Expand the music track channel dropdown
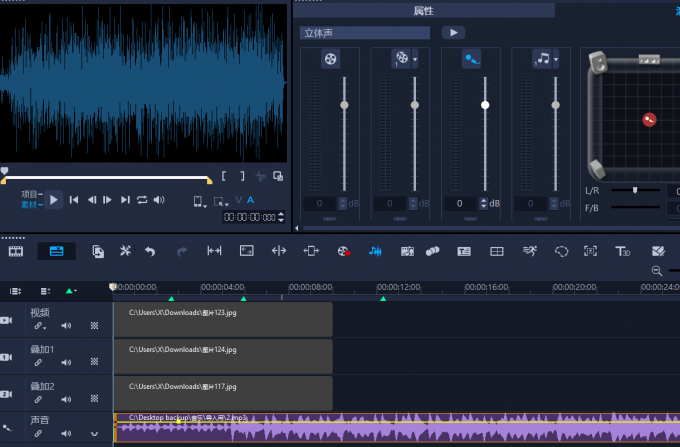 point(556,59)
